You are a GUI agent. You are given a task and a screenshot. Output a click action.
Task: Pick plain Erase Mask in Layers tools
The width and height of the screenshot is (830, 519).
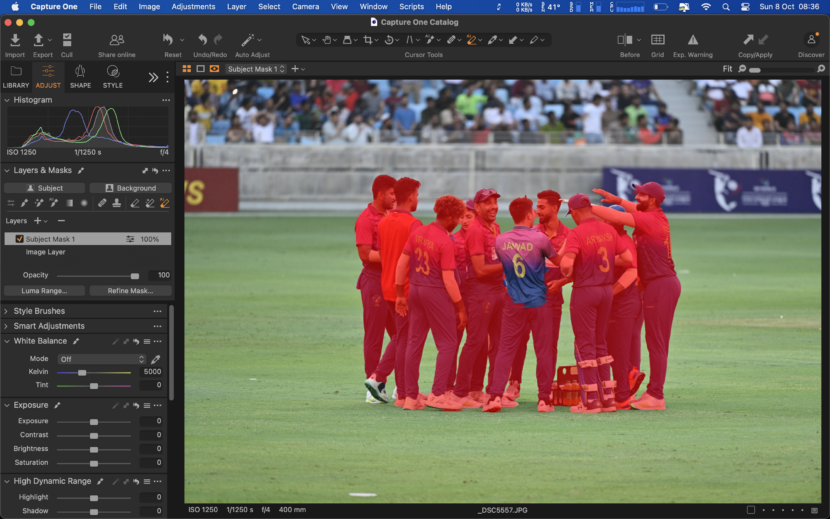tap(135, 203)
